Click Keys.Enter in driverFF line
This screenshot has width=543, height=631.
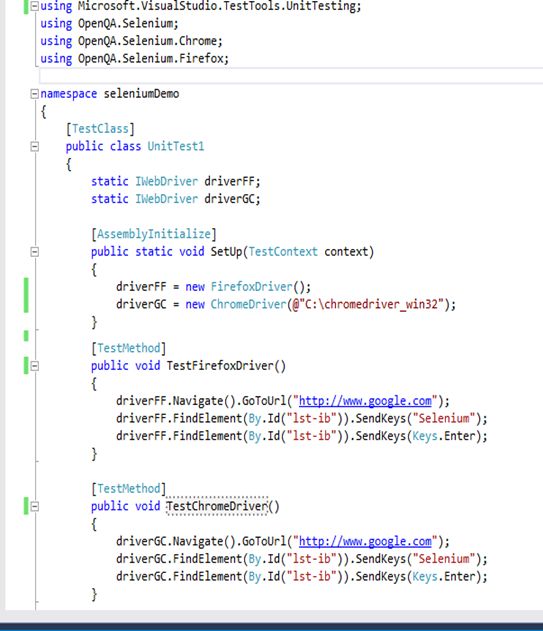[x=444, y=436]
